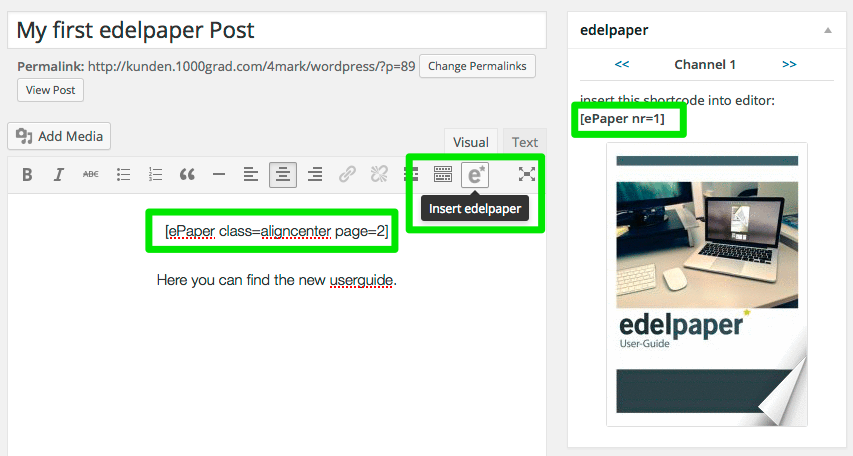The width and height of the screenshot is (853, 456).
Task: Click the View Post button
Action: pyautogui.click(x=51, y=90)
